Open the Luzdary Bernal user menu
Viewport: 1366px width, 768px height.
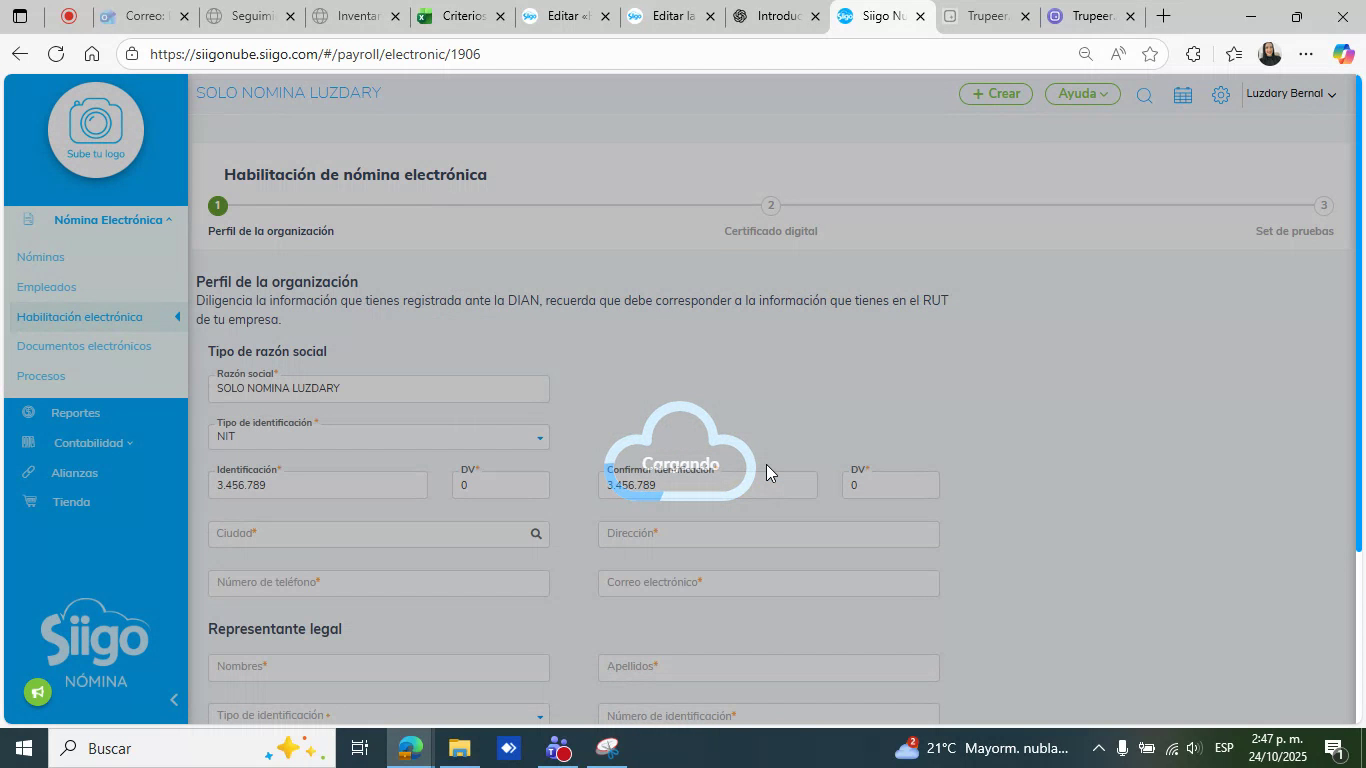click(1291, 94)
